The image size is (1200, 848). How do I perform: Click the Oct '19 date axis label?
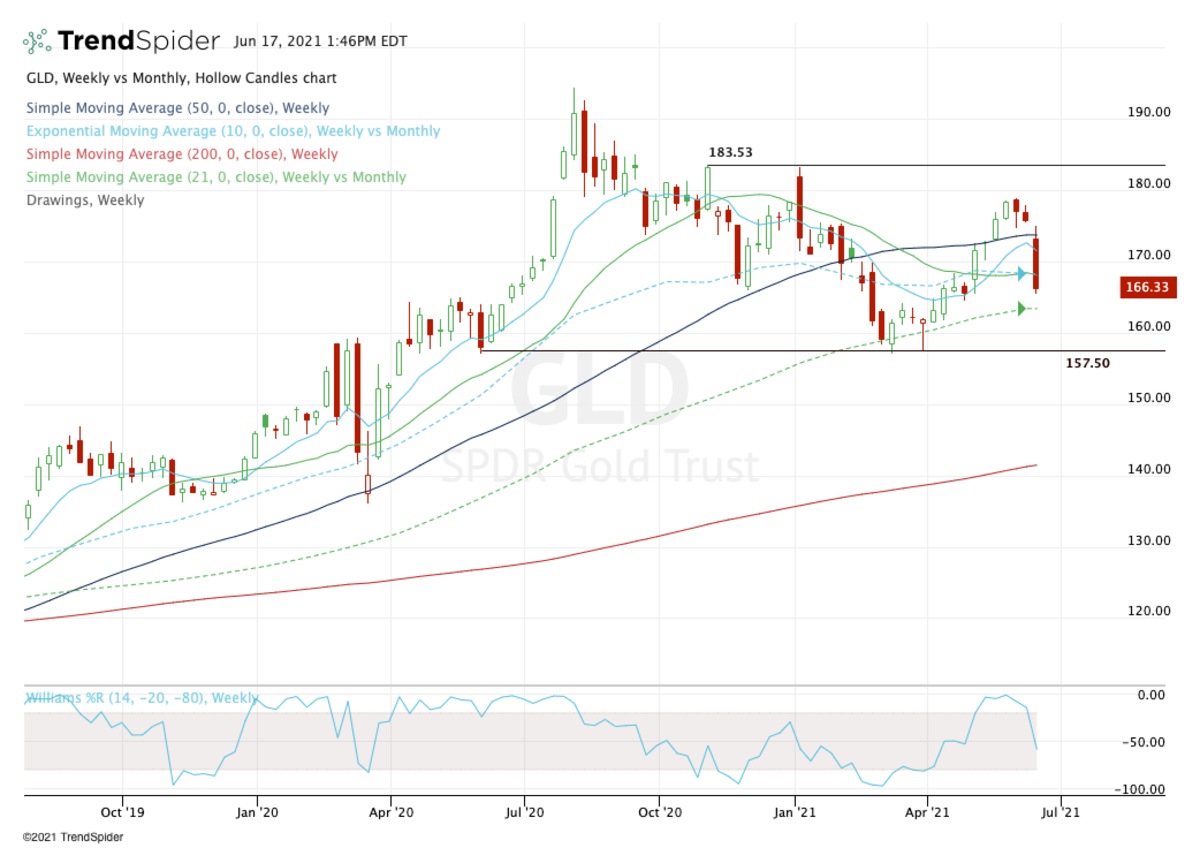pyautogui.click(x=121, y=812)
